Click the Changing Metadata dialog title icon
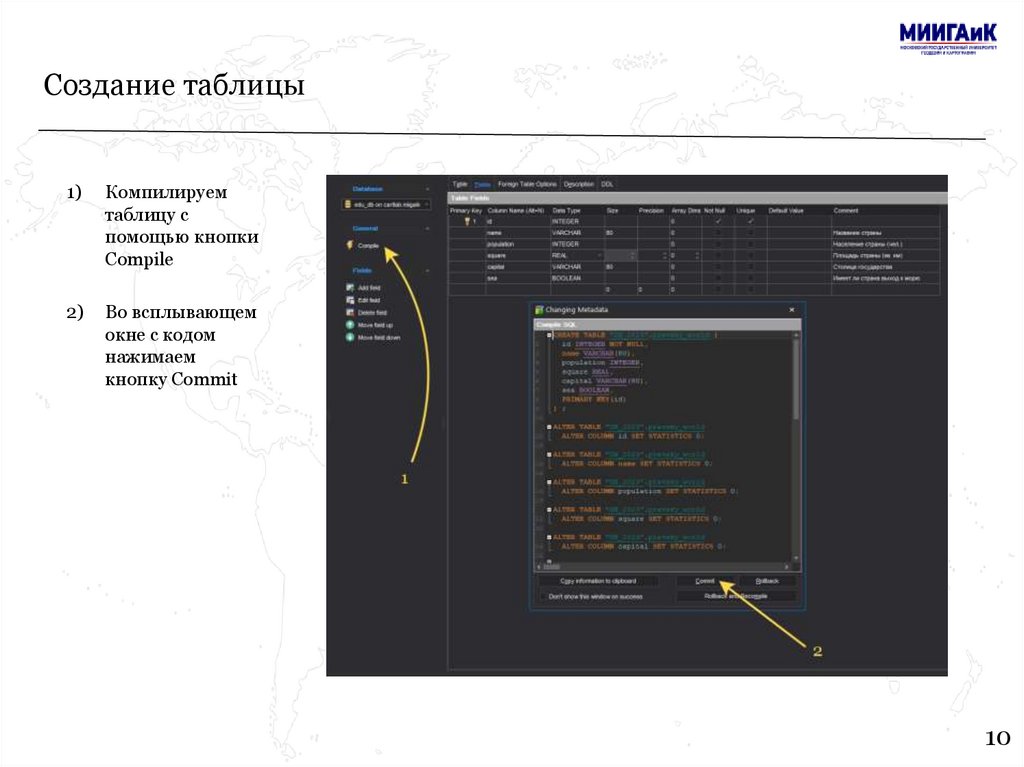 [540, 311]
